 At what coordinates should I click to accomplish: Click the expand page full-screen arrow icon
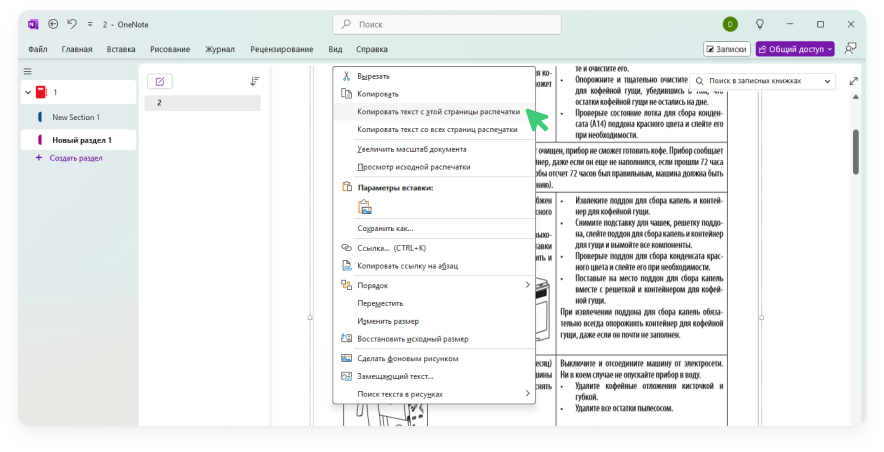pos(854,81)
